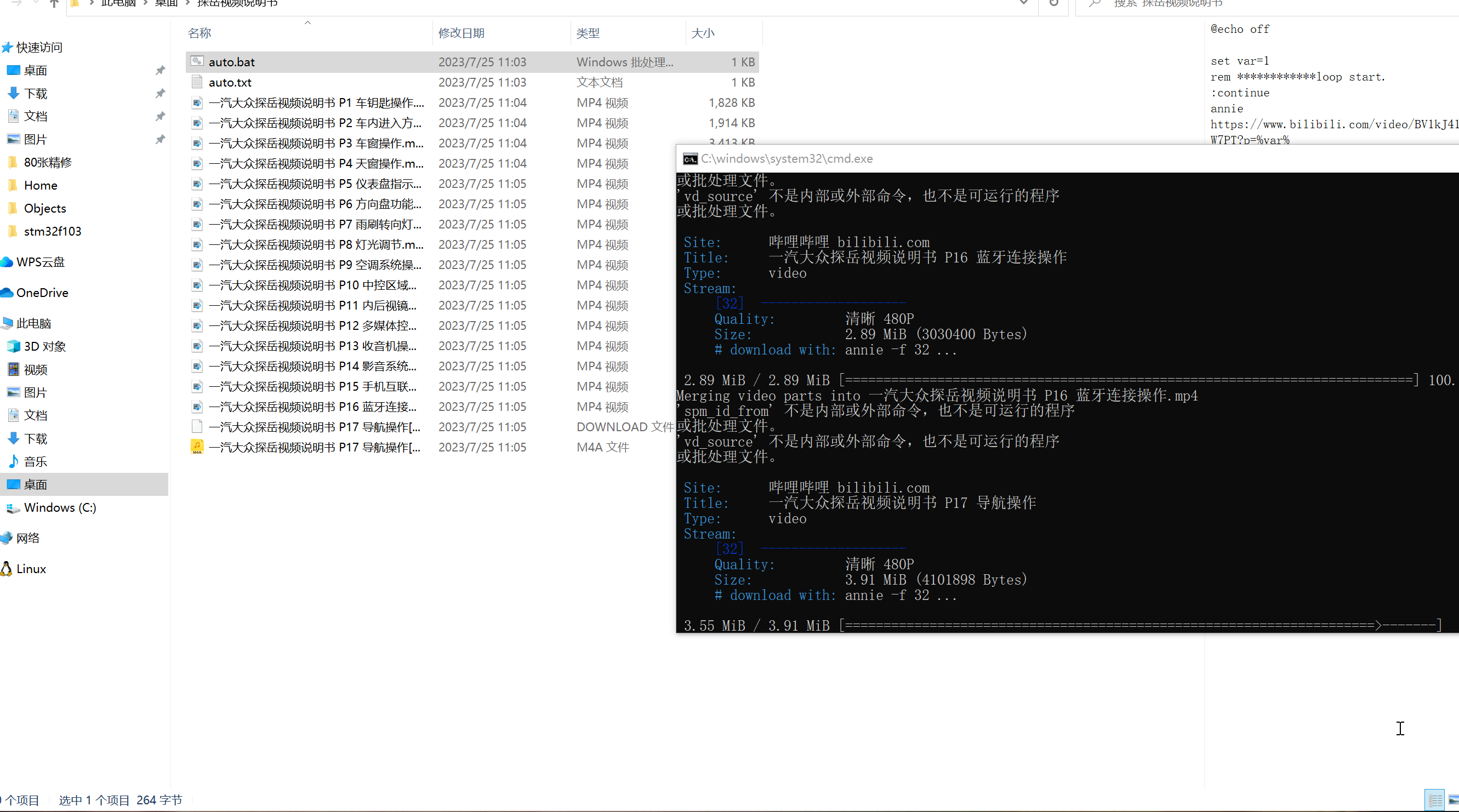
Task: Open WPS云盘 in the navigation pane
Action: coord(40,262)
